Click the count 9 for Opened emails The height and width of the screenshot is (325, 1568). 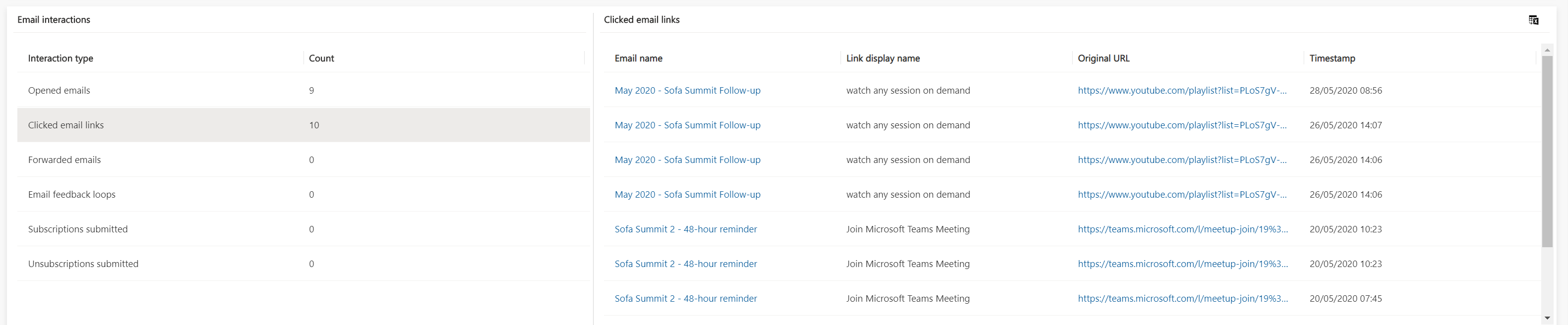(311, 90)
